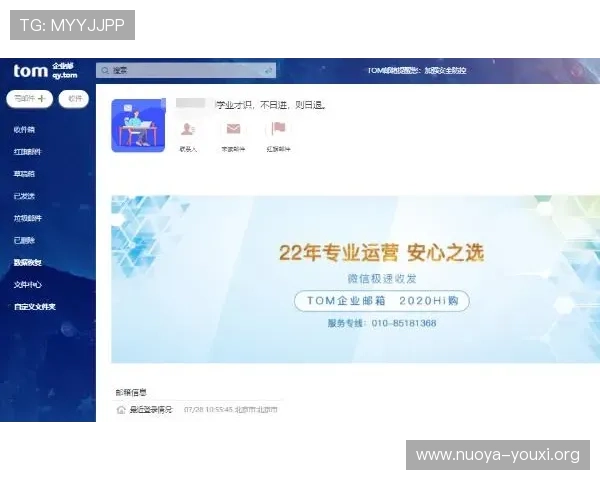Open the 已删除 deleted folder
Screen dimensions: 600x480
(24, 240)
